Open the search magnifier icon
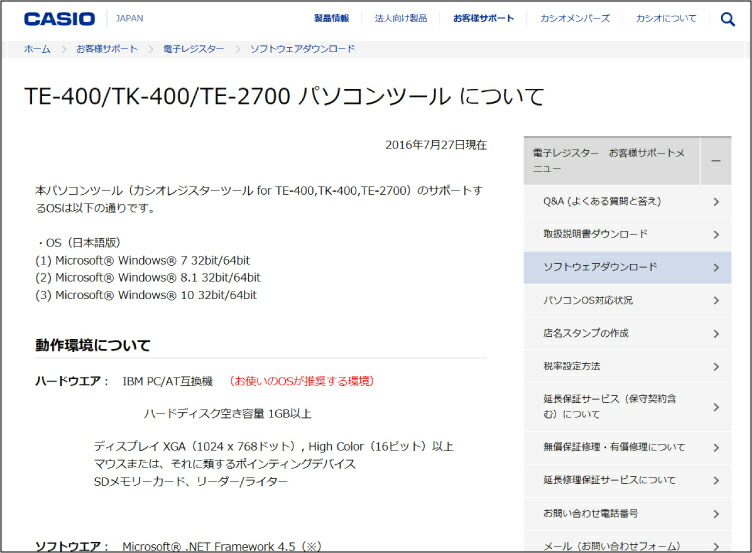Screen dimensions: 752x553 coord(728,19)
